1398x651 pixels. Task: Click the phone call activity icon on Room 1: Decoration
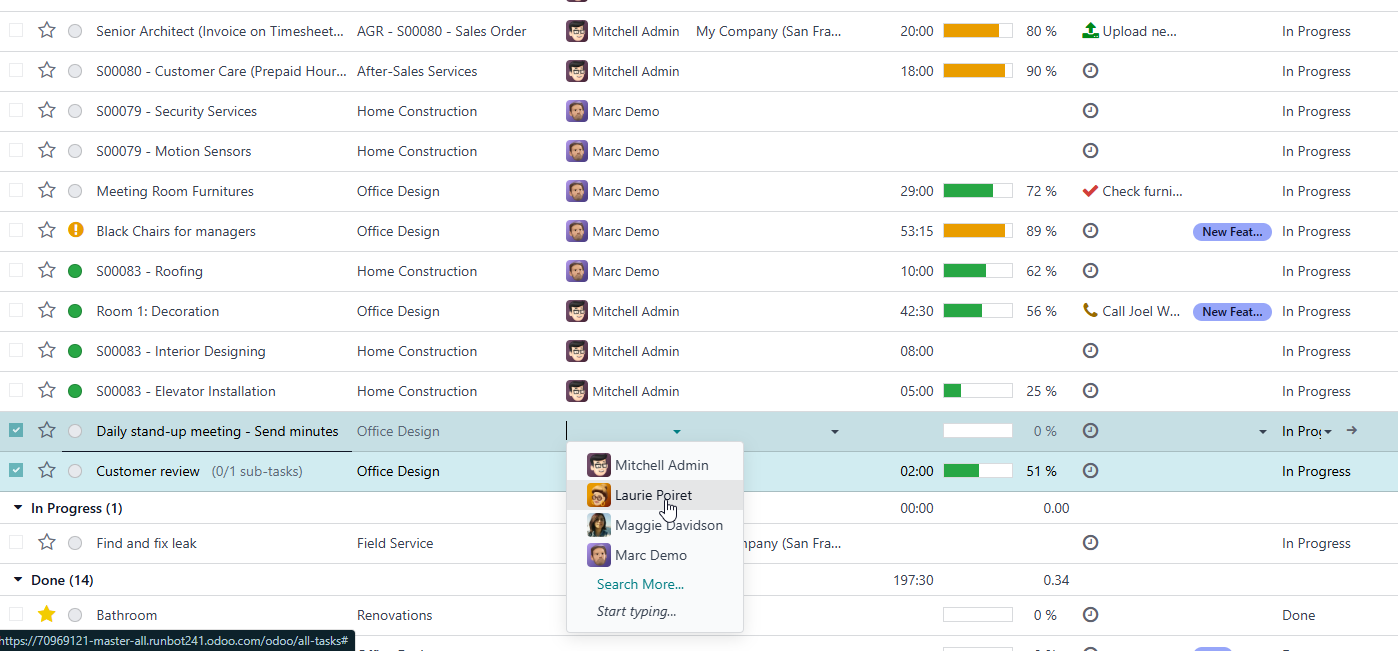coord(1090,311)
